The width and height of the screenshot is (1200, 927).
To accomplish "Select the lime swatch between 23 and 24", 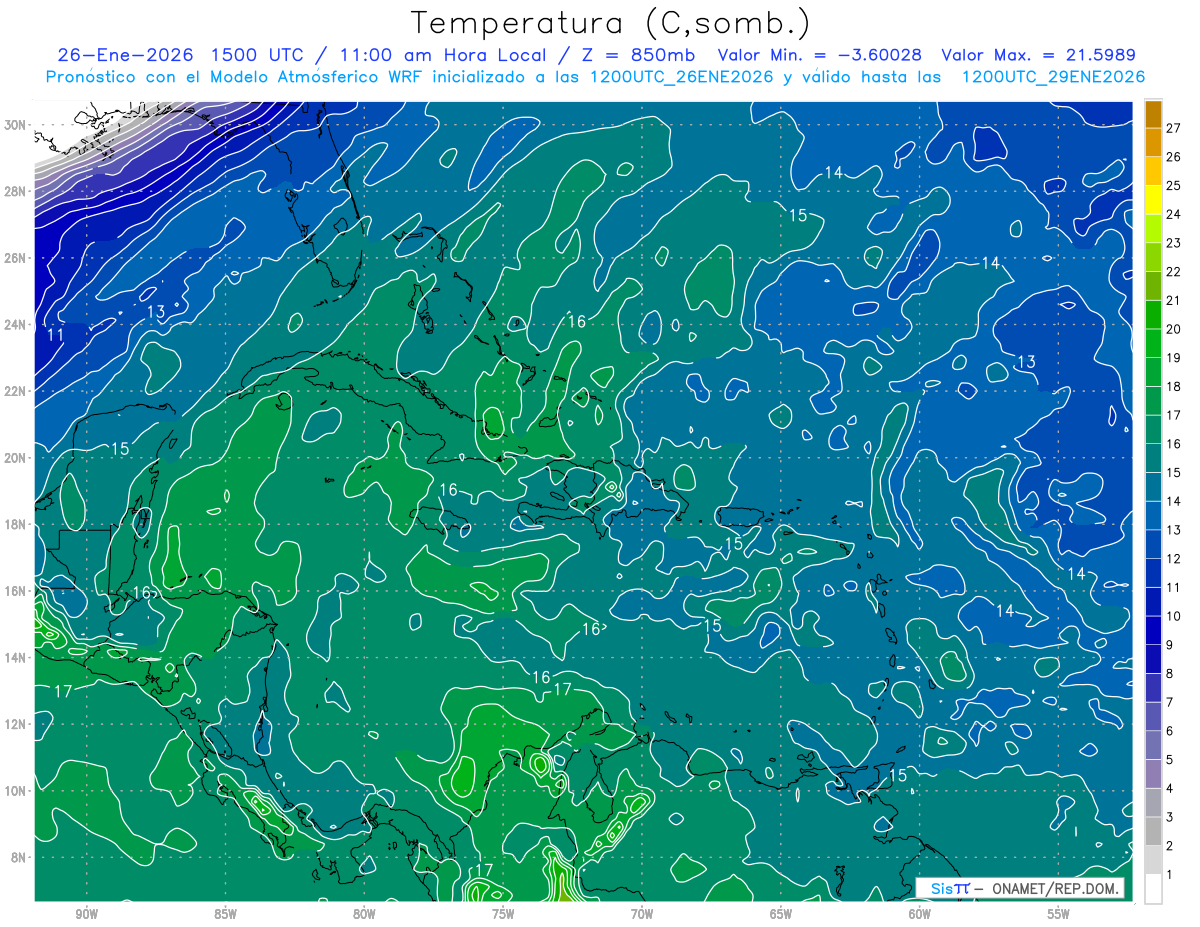I will [1153, 228].
